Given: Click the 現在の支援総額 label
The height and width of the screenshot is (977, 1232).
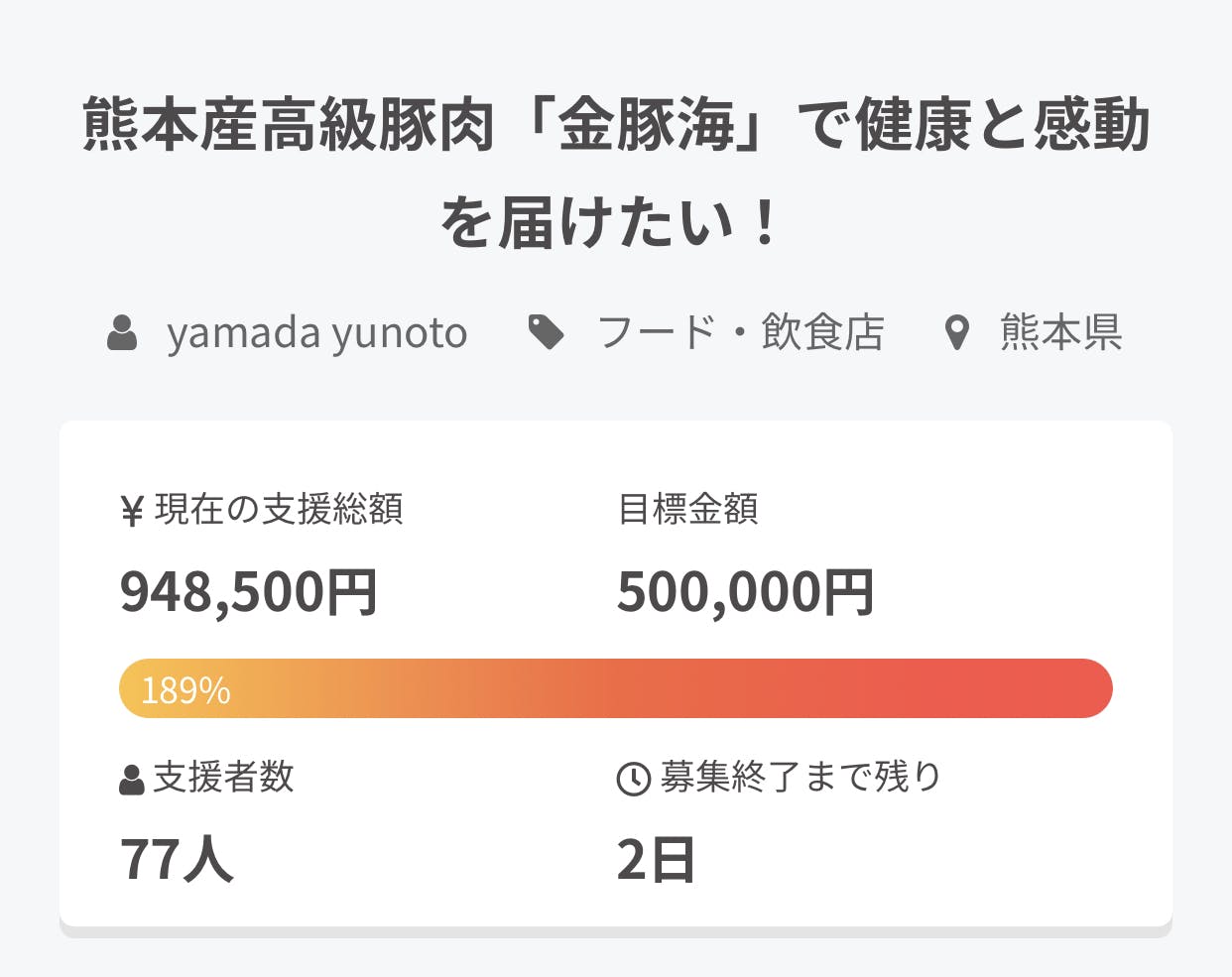Looking at the screenshot, I should tap(279, 510).
